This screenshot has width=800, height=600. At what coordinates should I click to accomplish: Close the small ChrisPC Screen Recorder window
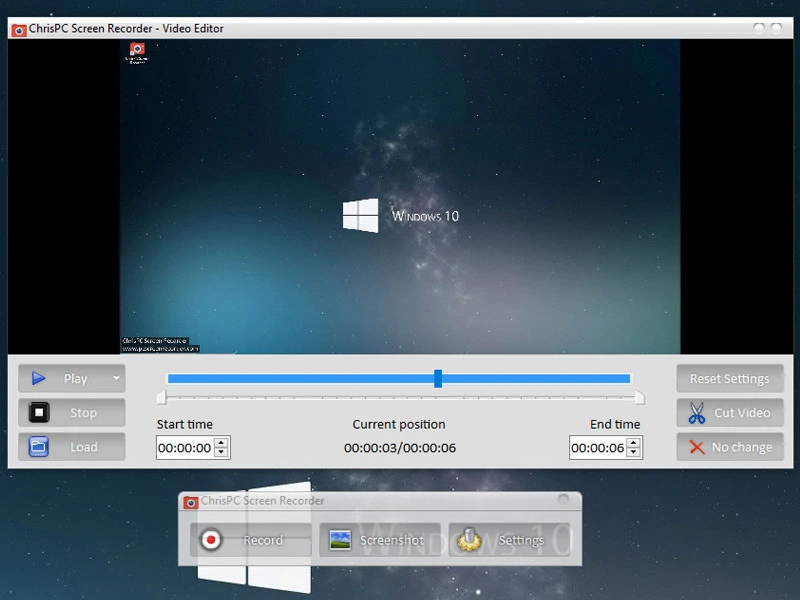point(563,499)
